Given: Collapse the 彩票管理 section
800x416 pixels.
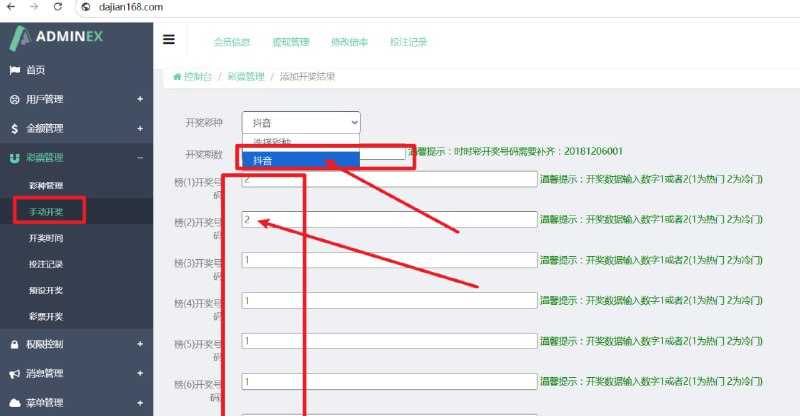Looking at the screenshot, I should [140, 157].
